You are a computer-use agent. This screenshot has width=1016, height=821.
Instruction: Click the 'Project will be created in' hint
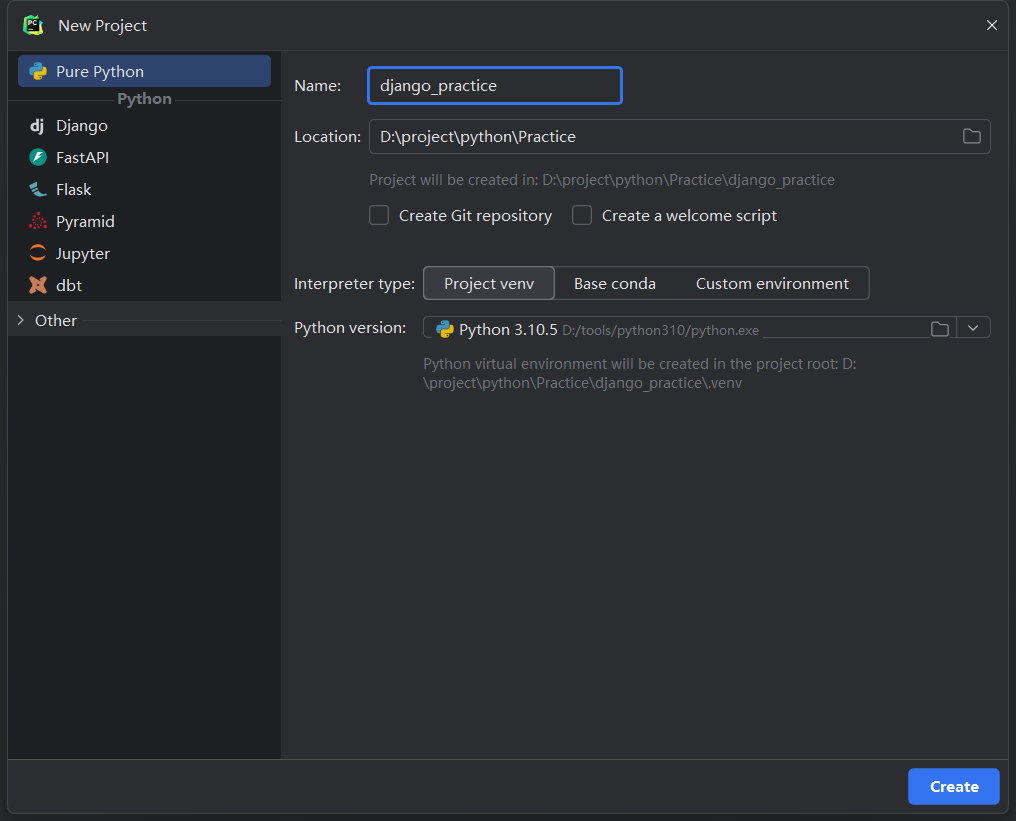(x=602, y=179)
